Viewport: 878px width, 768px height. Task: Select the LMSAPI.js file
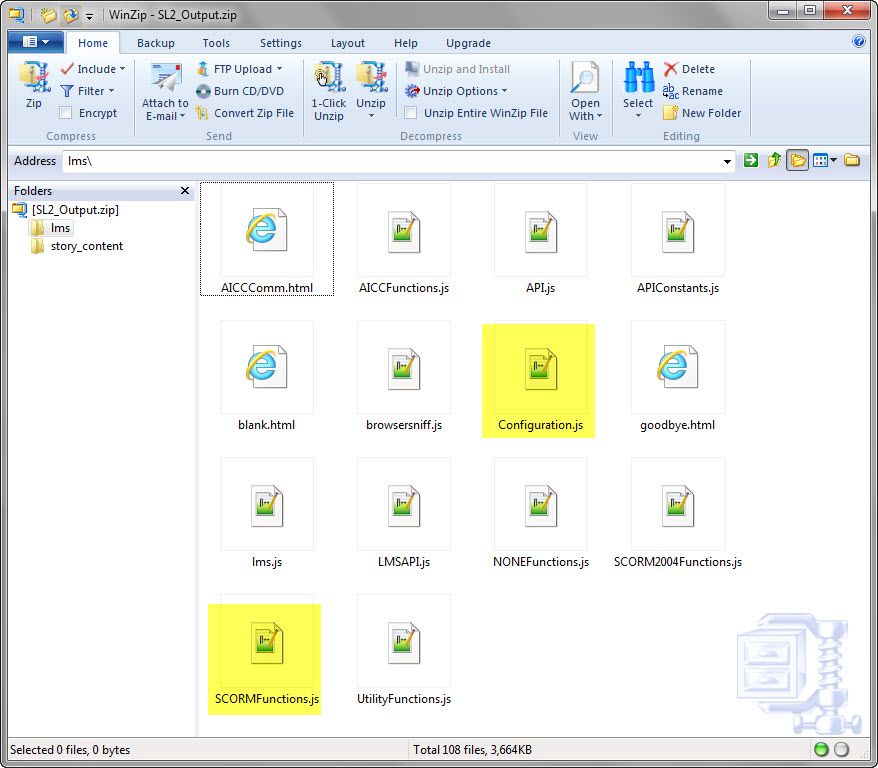click(x=404, y=513)
